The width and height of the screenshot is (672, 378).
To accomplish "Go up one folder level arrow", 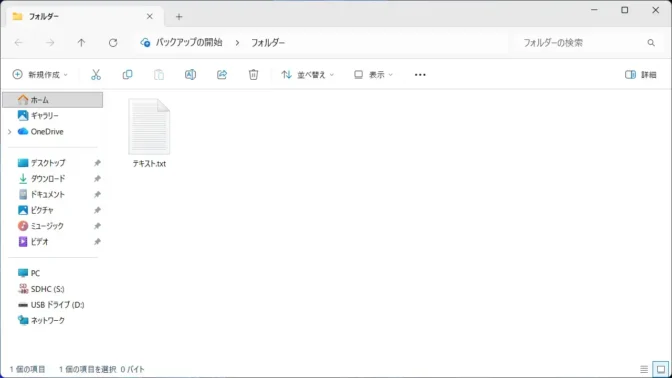I will tap(81, 42).
